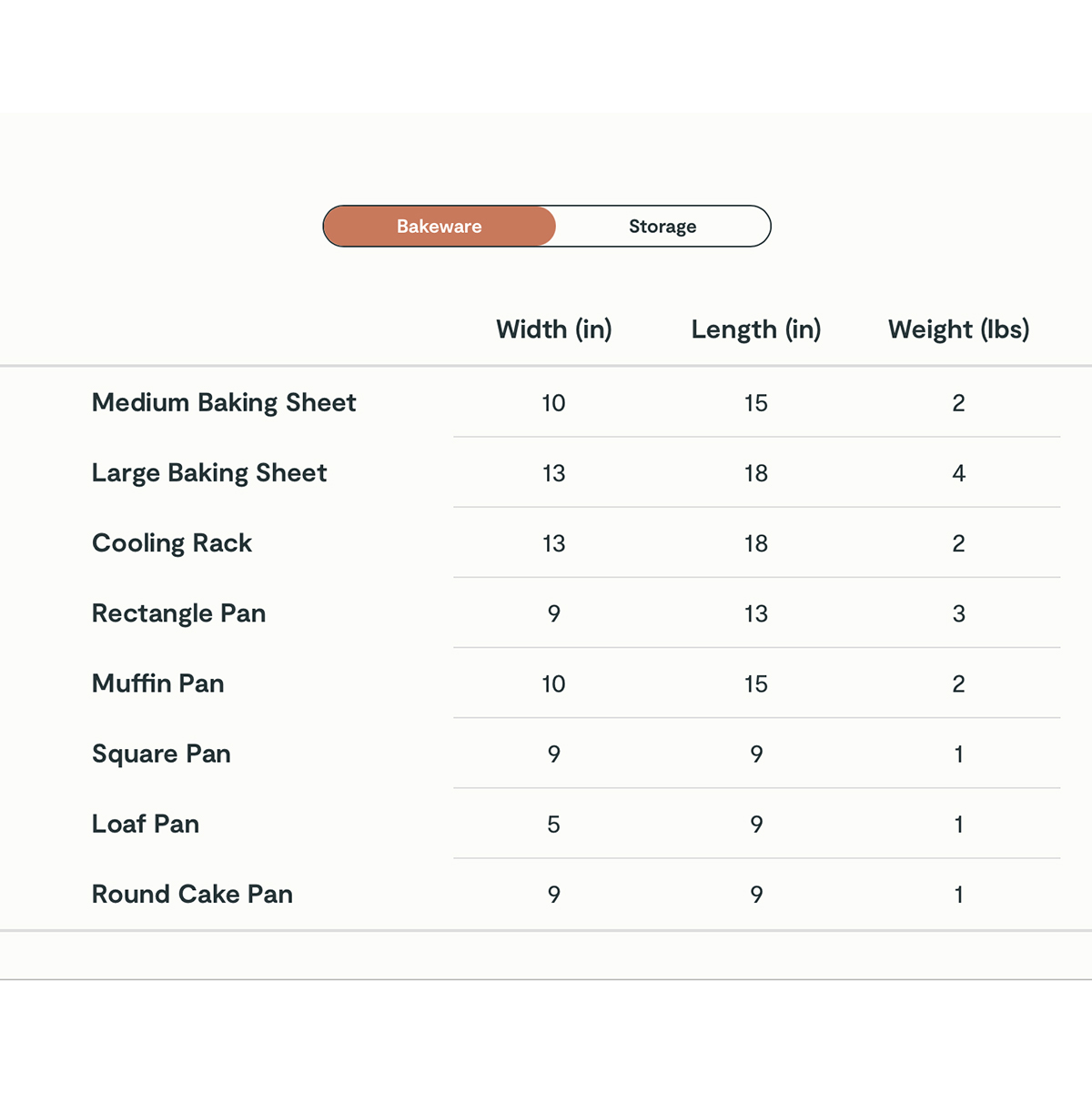Select the Medium Baking Sheet row label

point(223,402)
